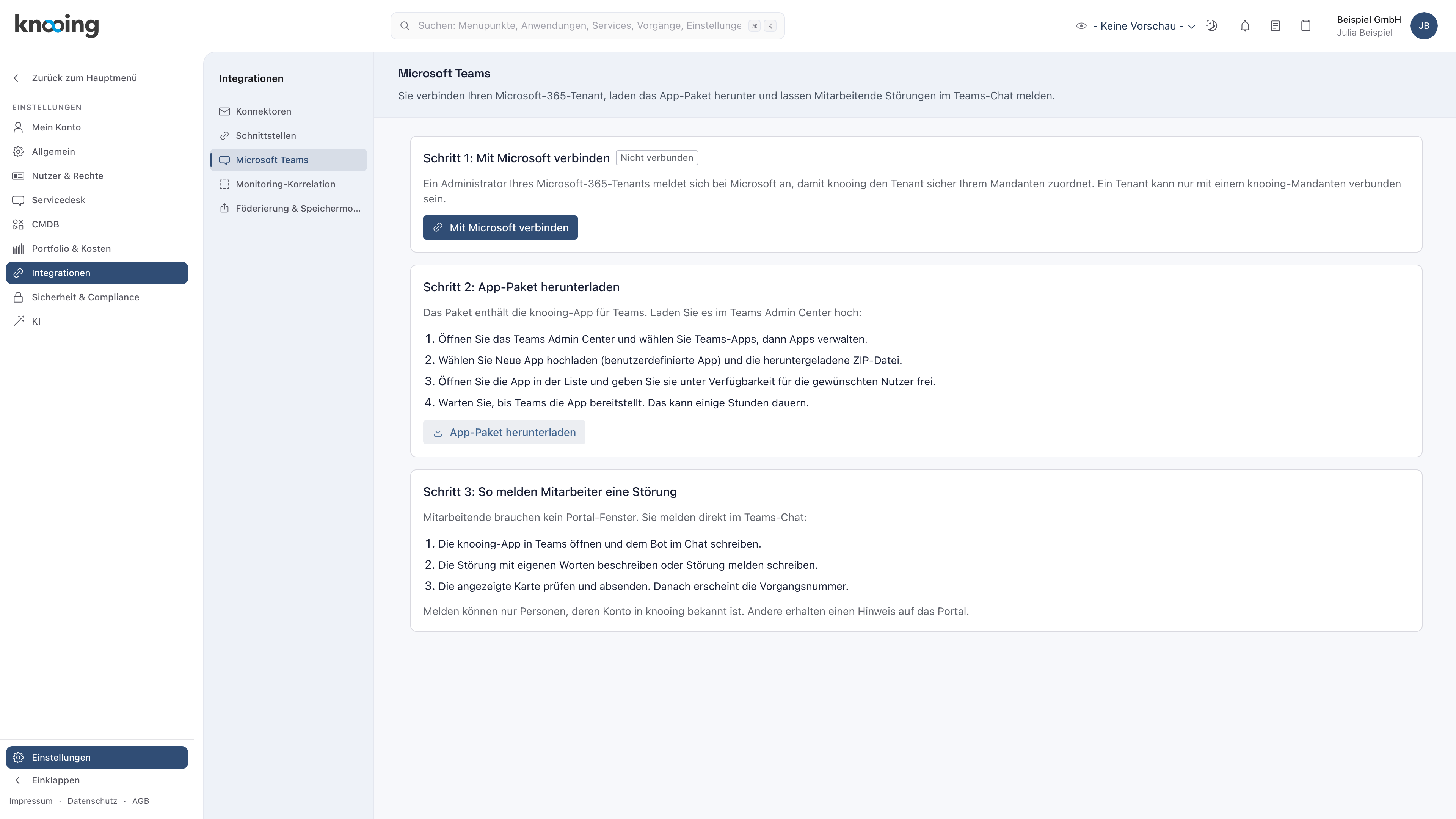Open the Keine Vorschau preview dropdown
1456x819 pixels.
click(1144, 26)
